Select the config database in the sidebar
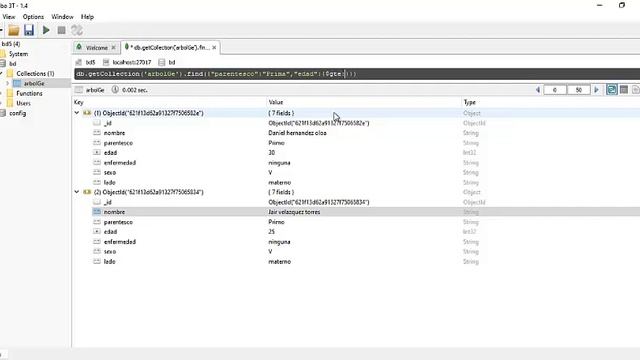The height and width of the screenshot is (360, 640). (x=18, y=113)
